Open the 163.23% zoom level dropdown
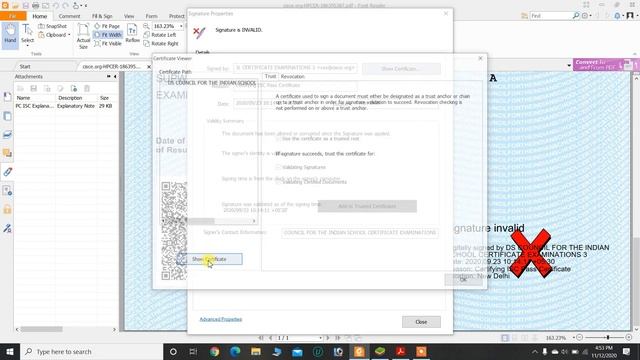The image size is (640, 360). coord(181,26)
